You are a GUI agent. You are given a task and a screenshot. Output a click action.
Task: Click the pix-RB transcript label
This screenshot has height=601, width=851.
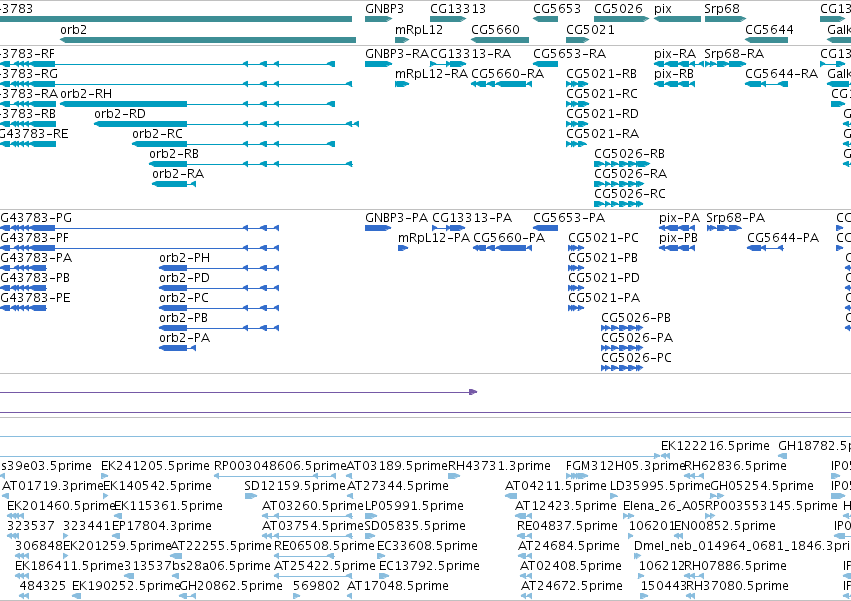[x=674, y=73]
